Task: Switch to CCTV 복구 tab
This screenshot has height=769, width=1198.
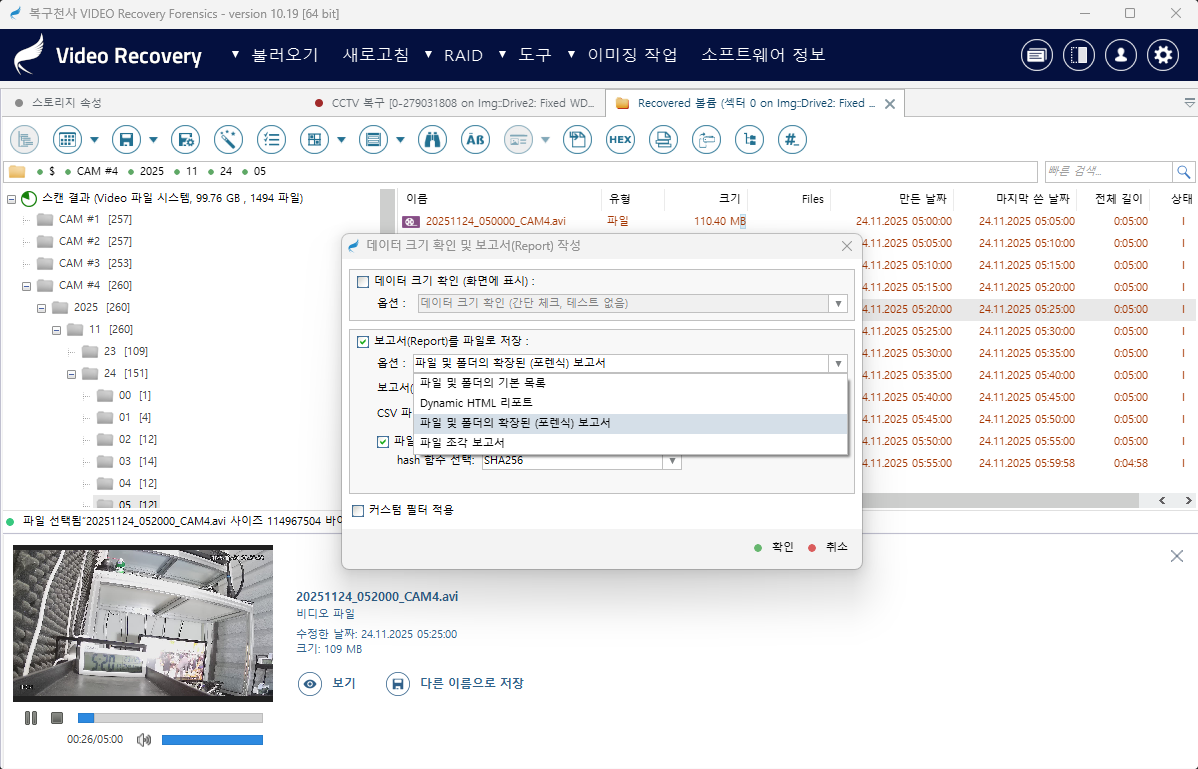Action: (462, 102)
